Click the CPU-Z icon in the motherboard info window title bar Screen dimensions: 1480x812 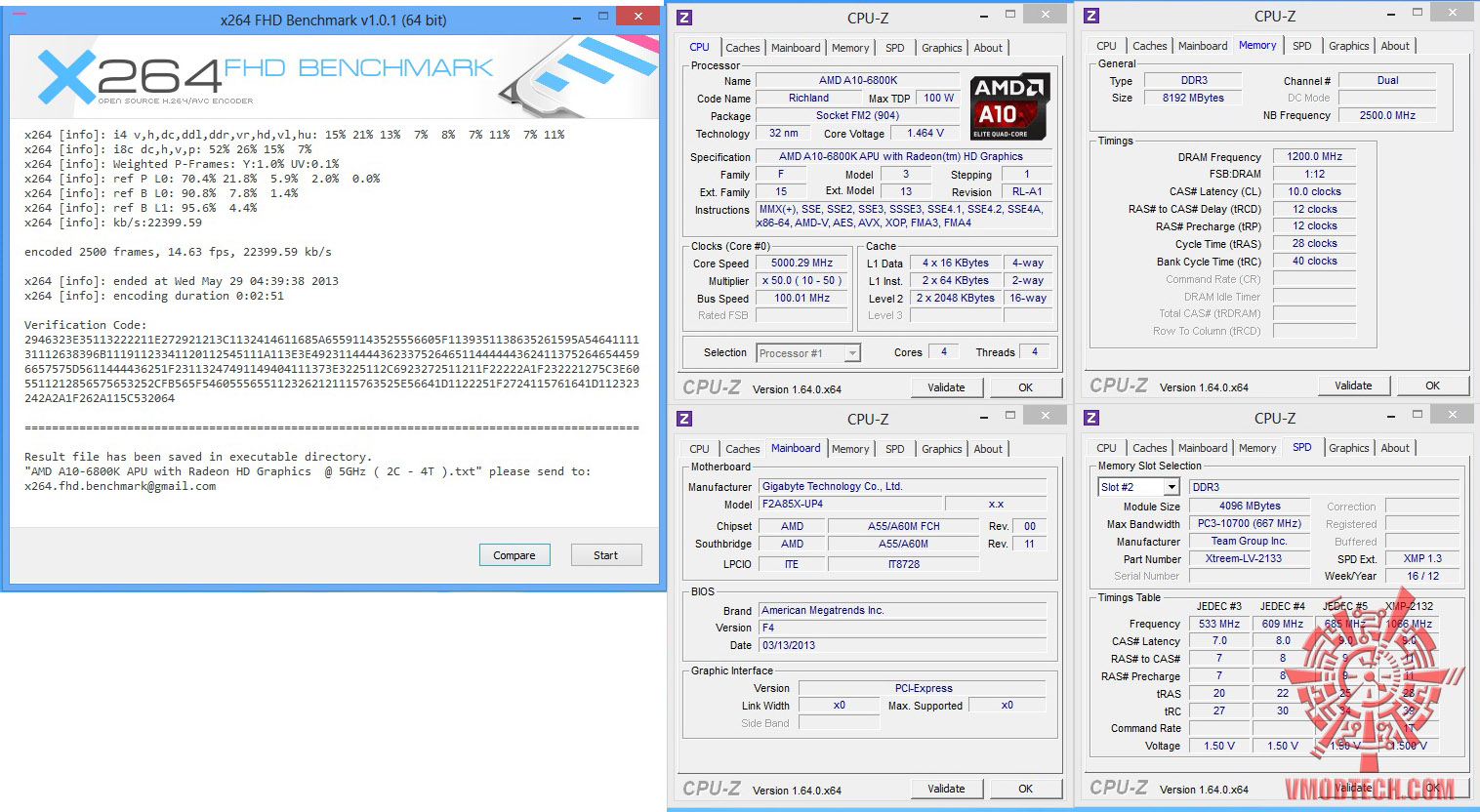pyautogui.click(x=684, y=419)
